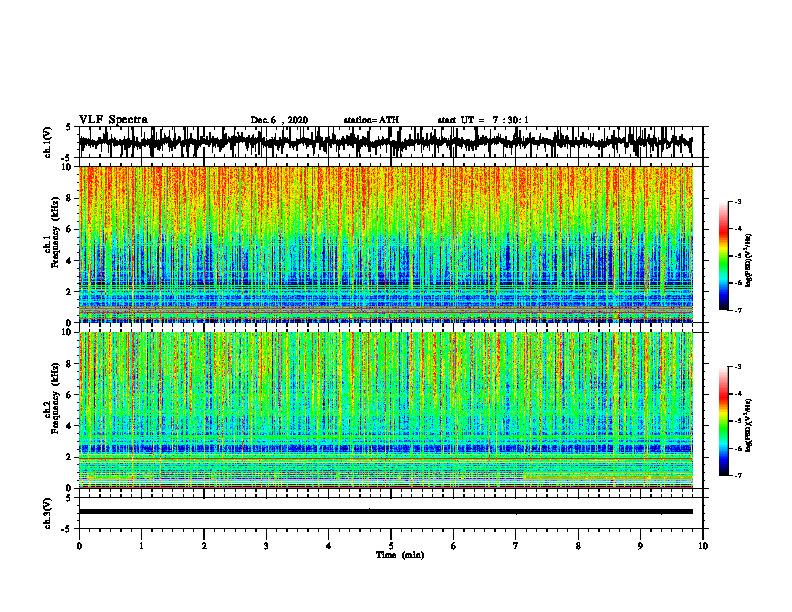Click the "-3" label on ch.1 color bar
The image size is (792, 612).
click(738, 201)
